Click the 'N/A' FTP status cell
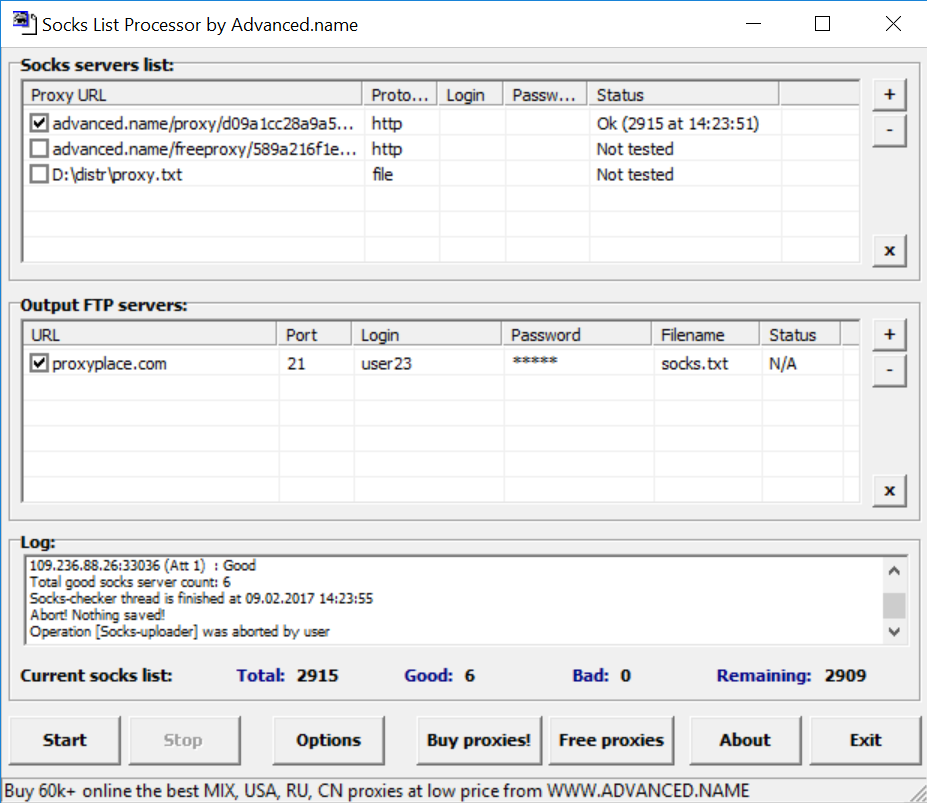Image resolution: width=927 pixels, height=803 pixels. tap(783, 364)
